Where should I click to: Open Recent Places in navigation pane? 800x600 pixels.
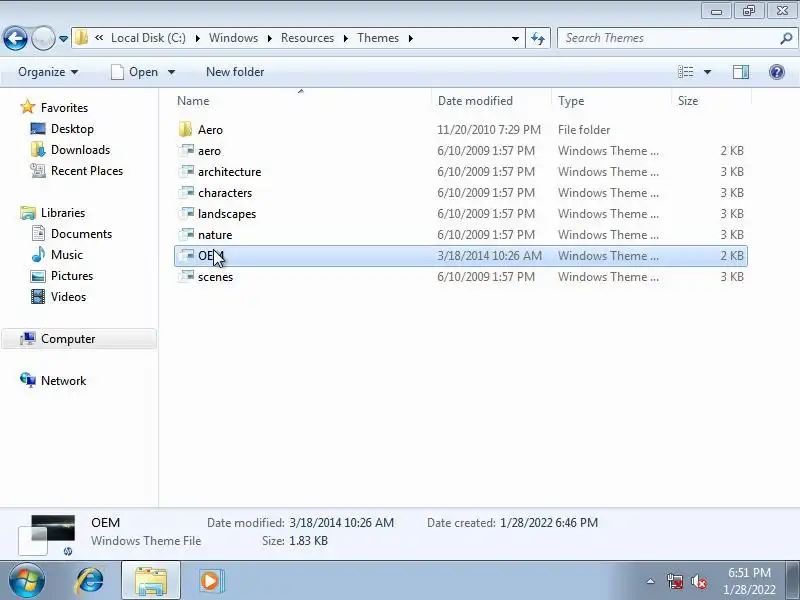(x=87, y=170)
